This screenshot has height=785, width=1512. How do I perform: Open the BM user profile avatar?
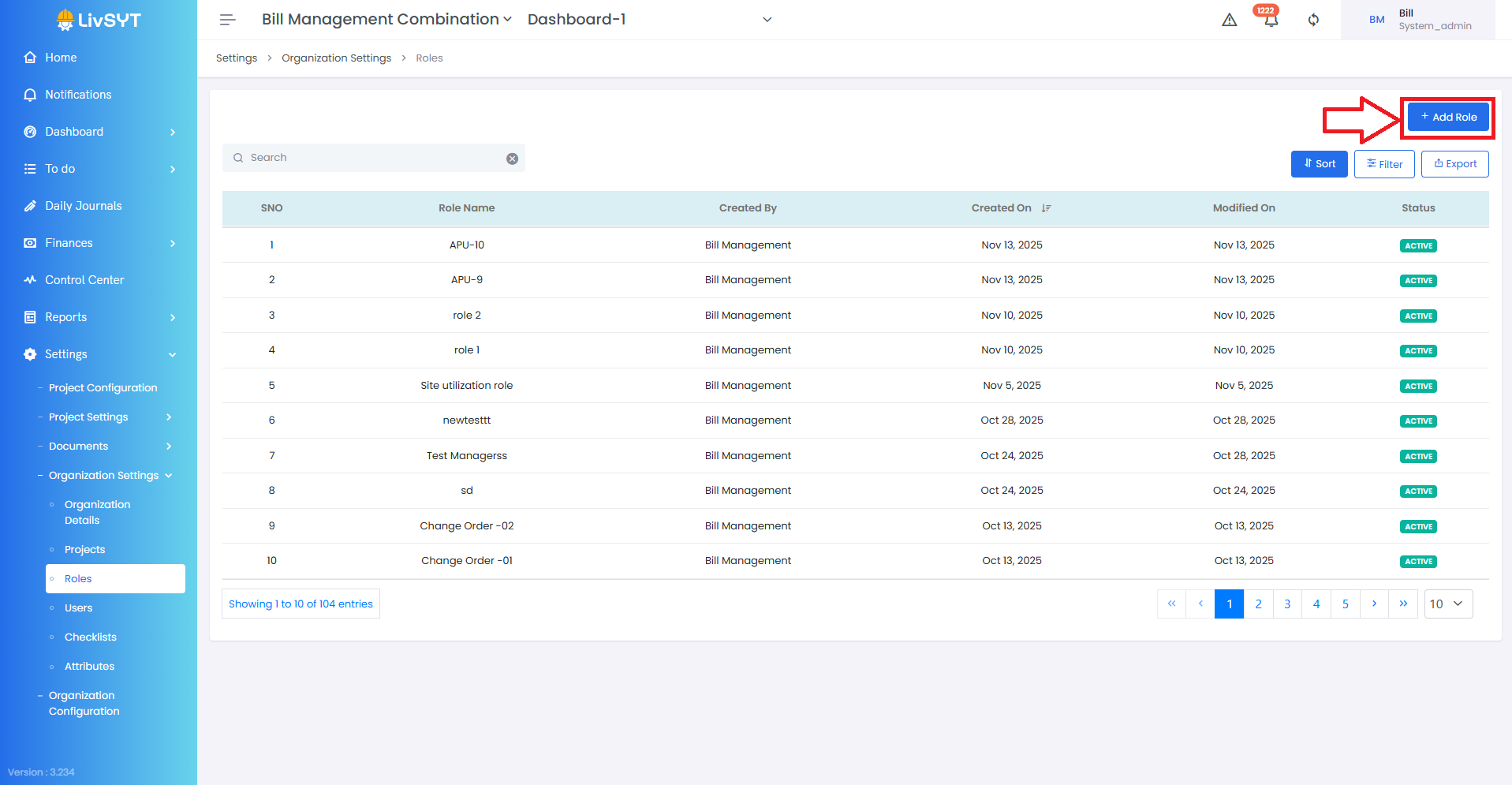click(x=1376, y=20)
